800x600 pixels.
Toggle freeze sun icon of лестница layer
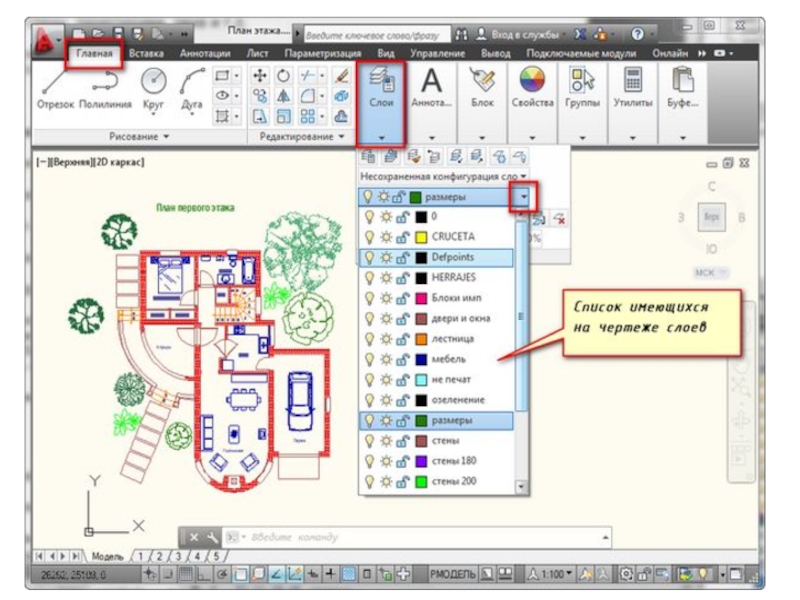[384, 339]
